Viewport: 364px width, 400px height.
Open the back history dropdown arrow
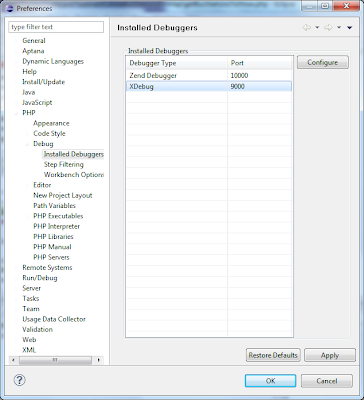click(x=317, y=28)
